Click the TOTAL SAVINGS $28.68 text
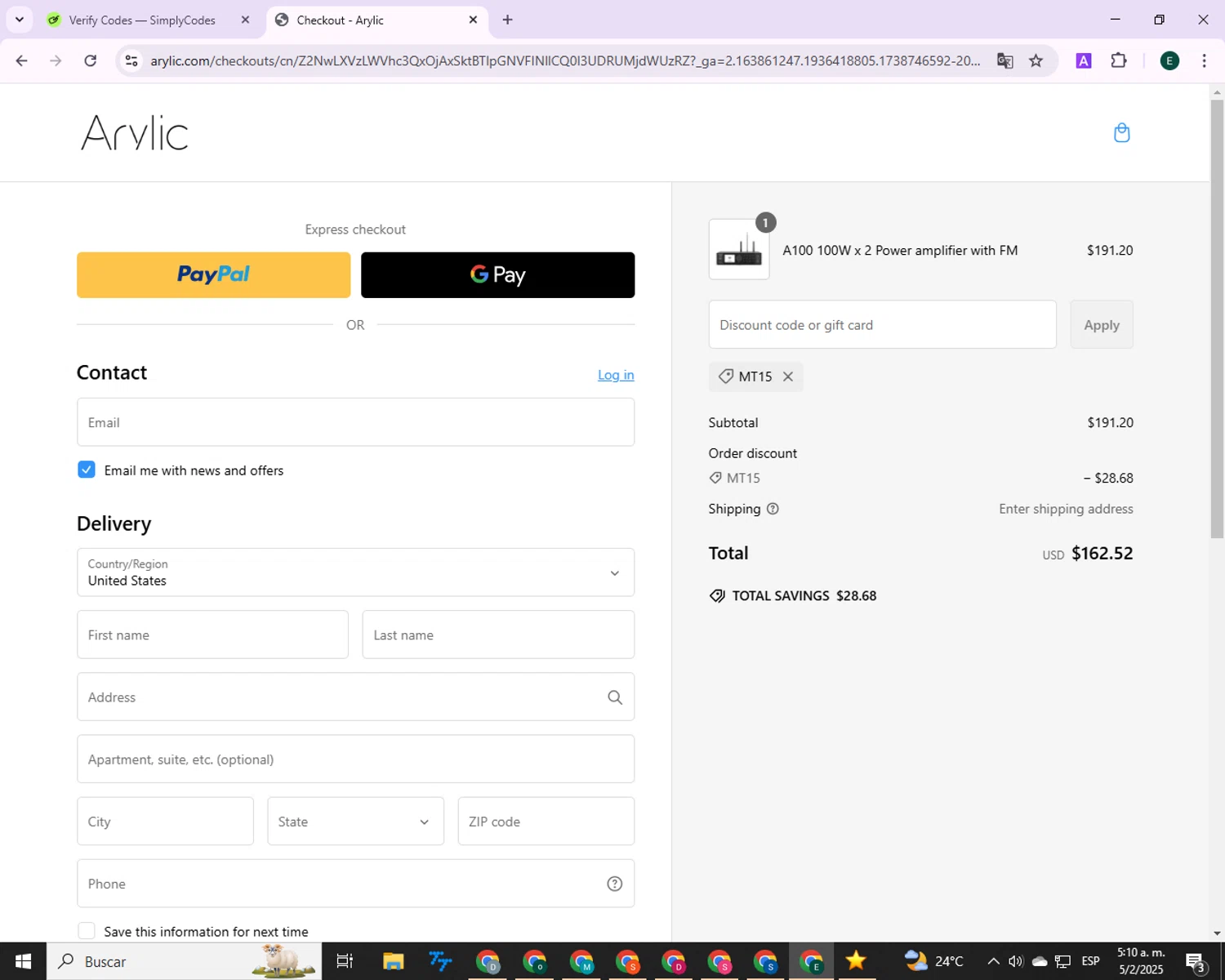Screen dimensions: 1225x980 click(804, 596)
